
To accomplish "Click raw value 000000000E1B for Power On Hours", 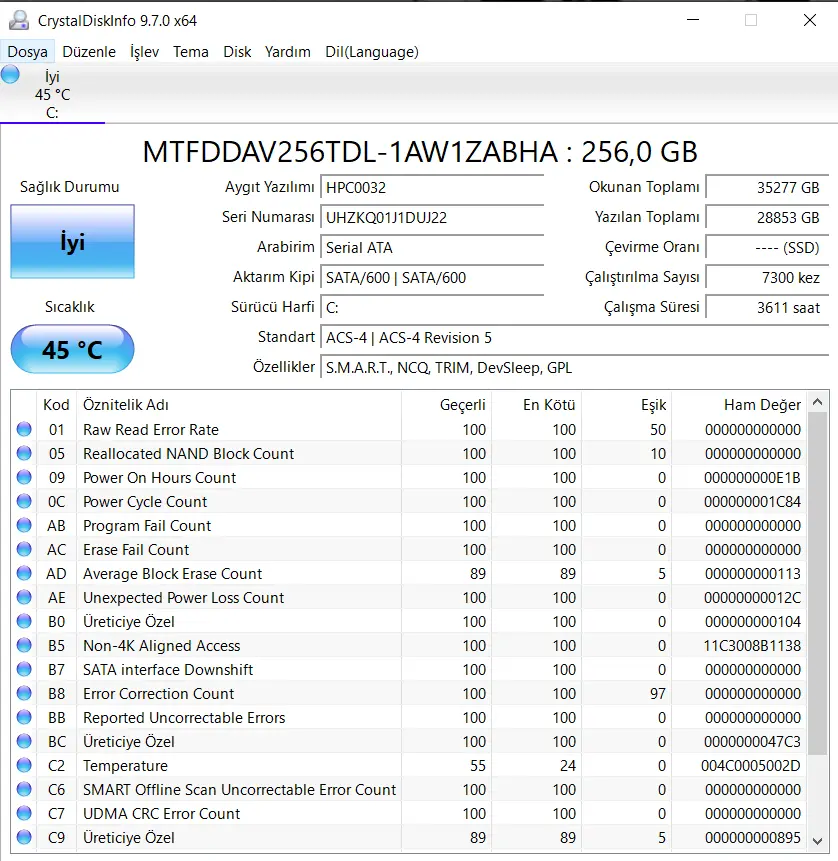I will (752, 477).
